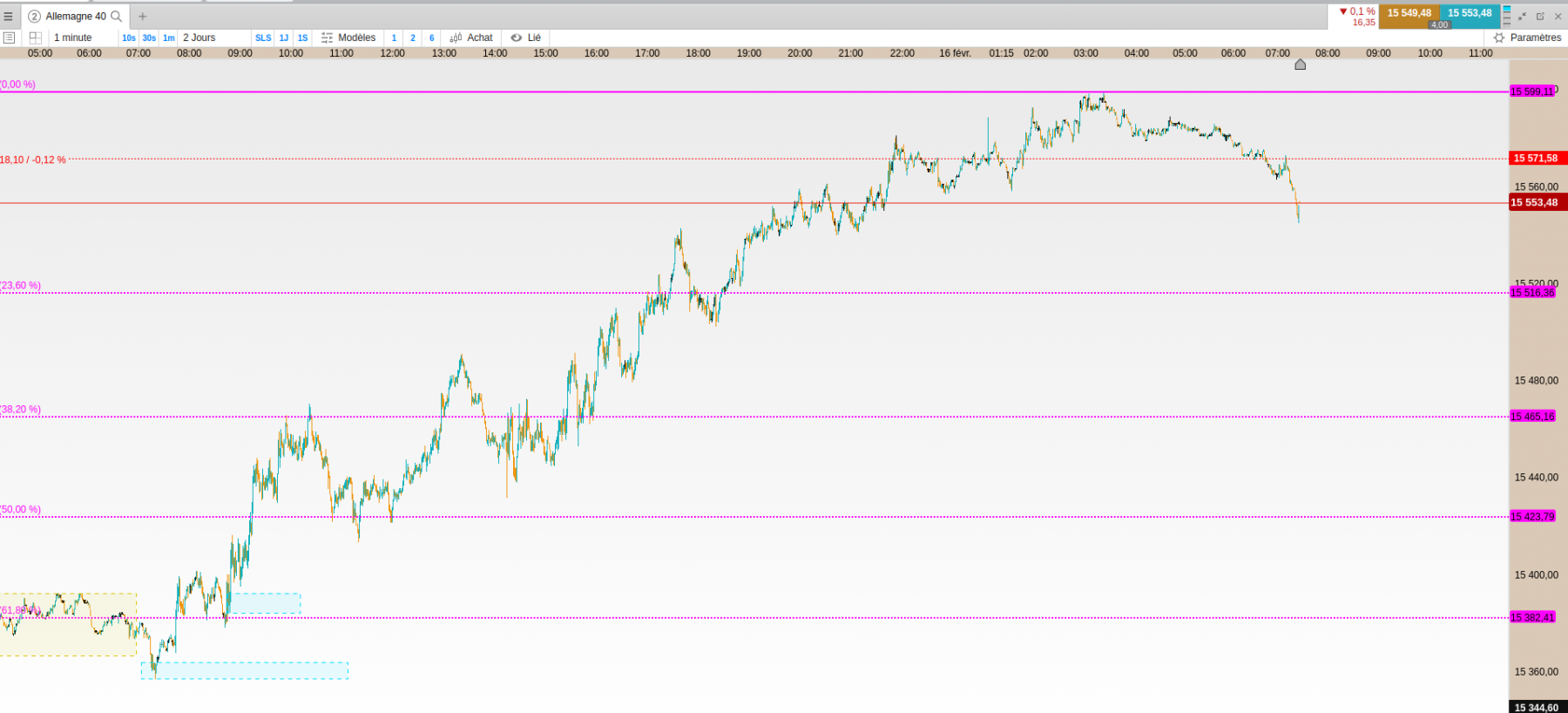The image size is (1568, 713).
Task: Add a new chart tab with plus
Action: [143, 17]
